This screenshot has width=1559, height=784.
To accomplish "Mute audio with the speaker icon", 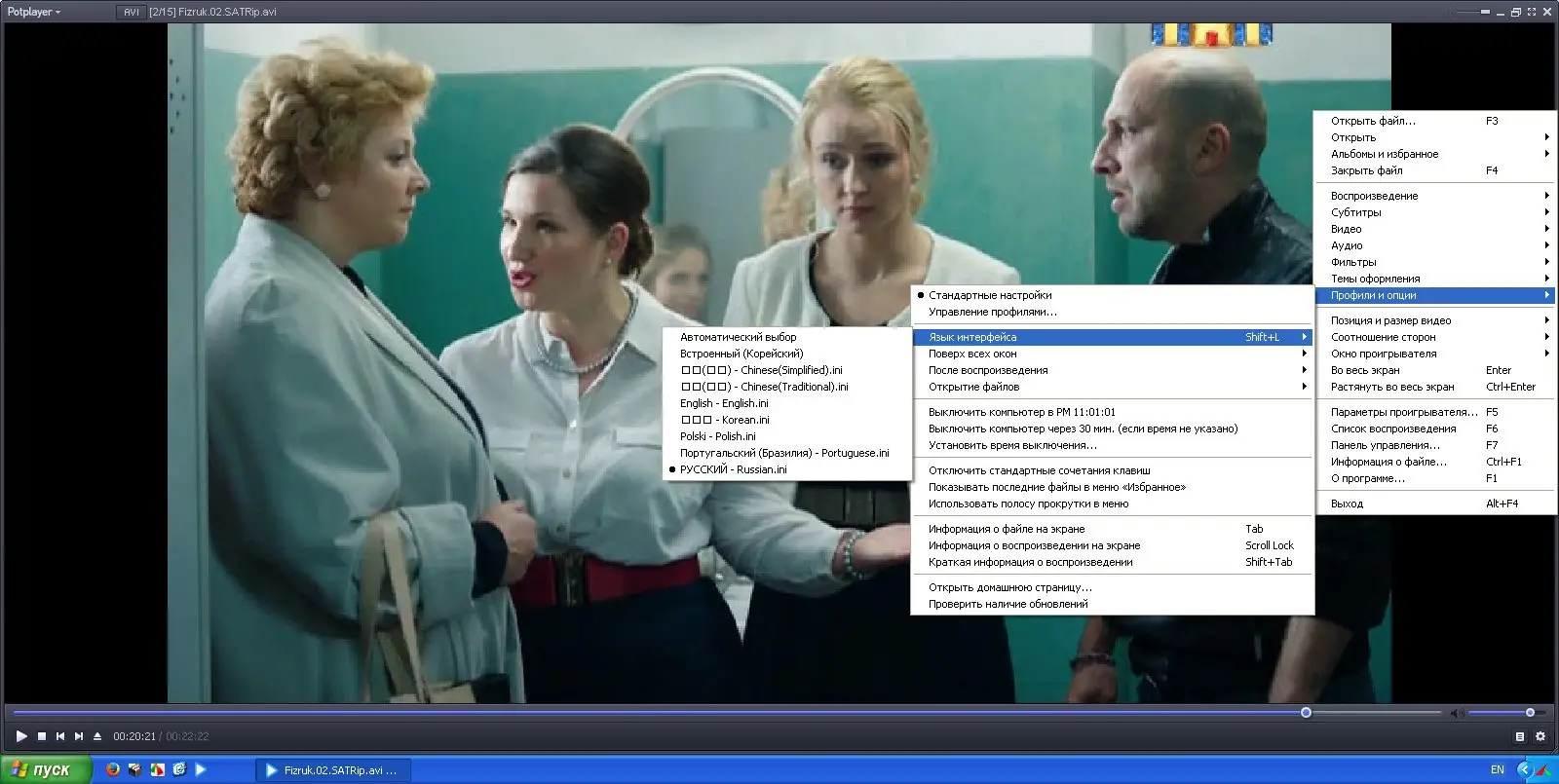I will pos(1457,713).
